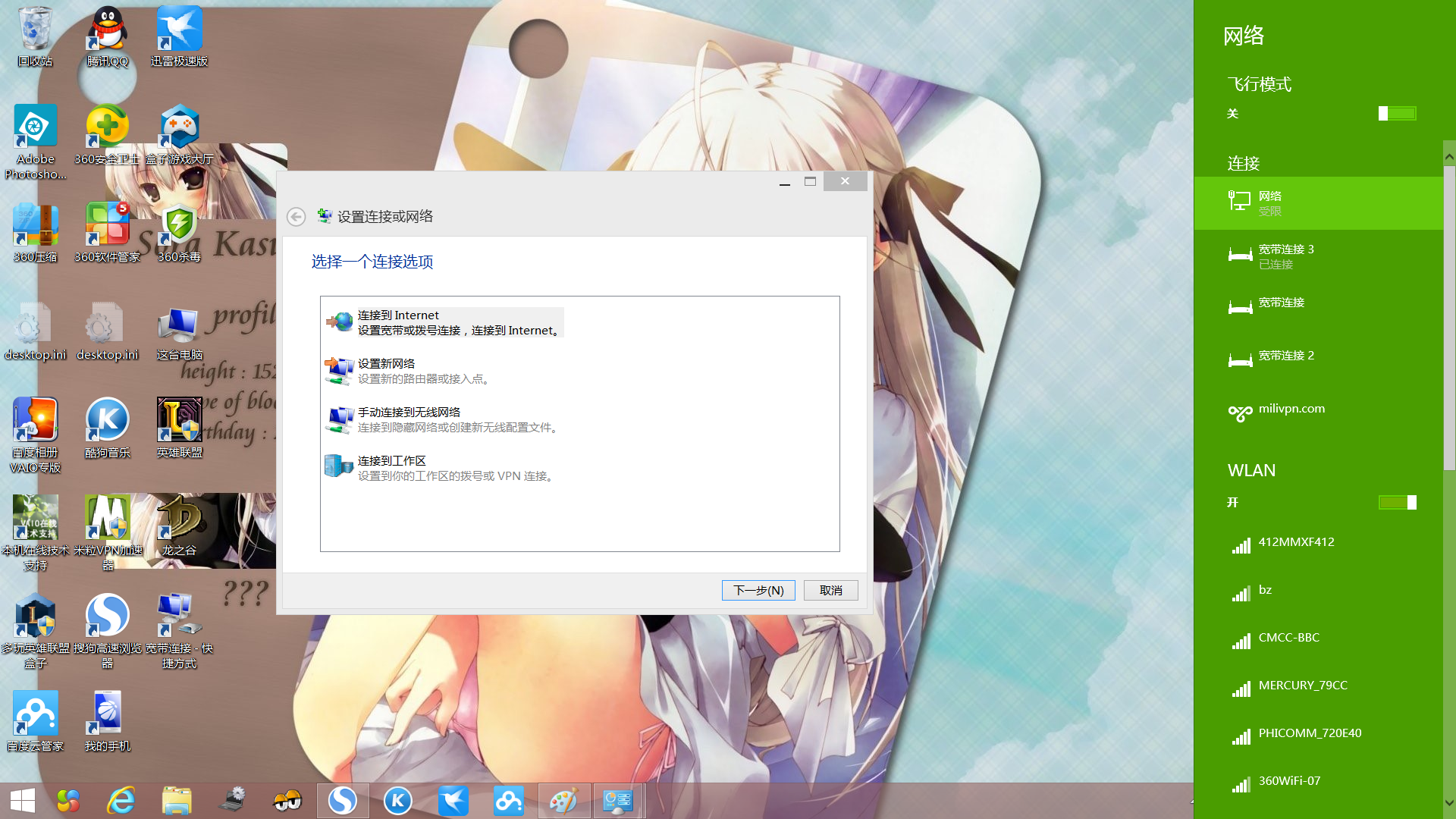Screen dimensions: 1456x819
Task: Click network panel scrollbar up arrow
Action: 1449,157
